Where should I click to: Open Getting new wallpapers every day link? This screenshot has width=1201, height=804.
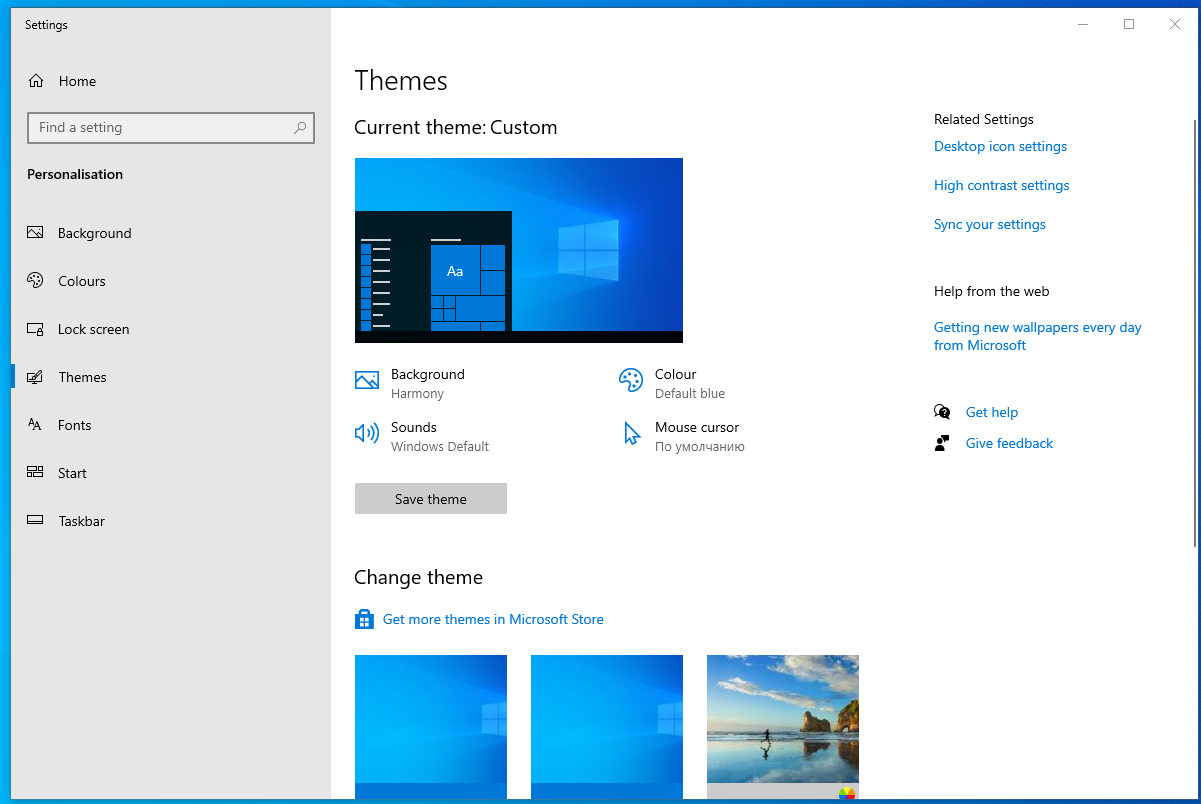coord(1037,336)
